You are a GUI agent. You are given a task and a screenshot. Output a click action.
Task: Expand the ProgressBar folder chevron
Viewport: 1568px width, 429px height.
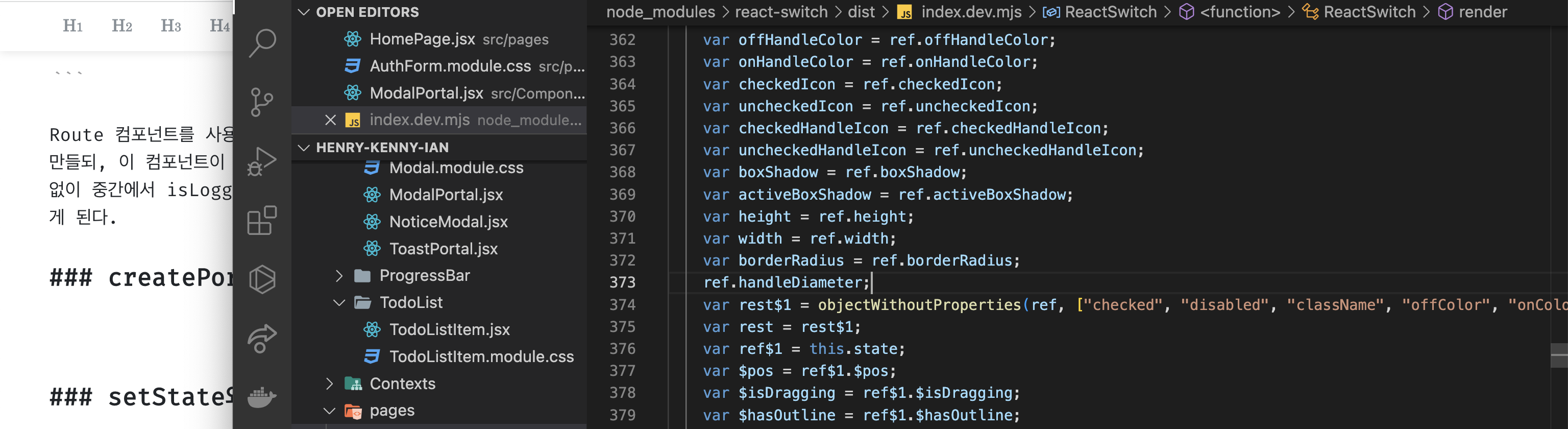[339, 276]
